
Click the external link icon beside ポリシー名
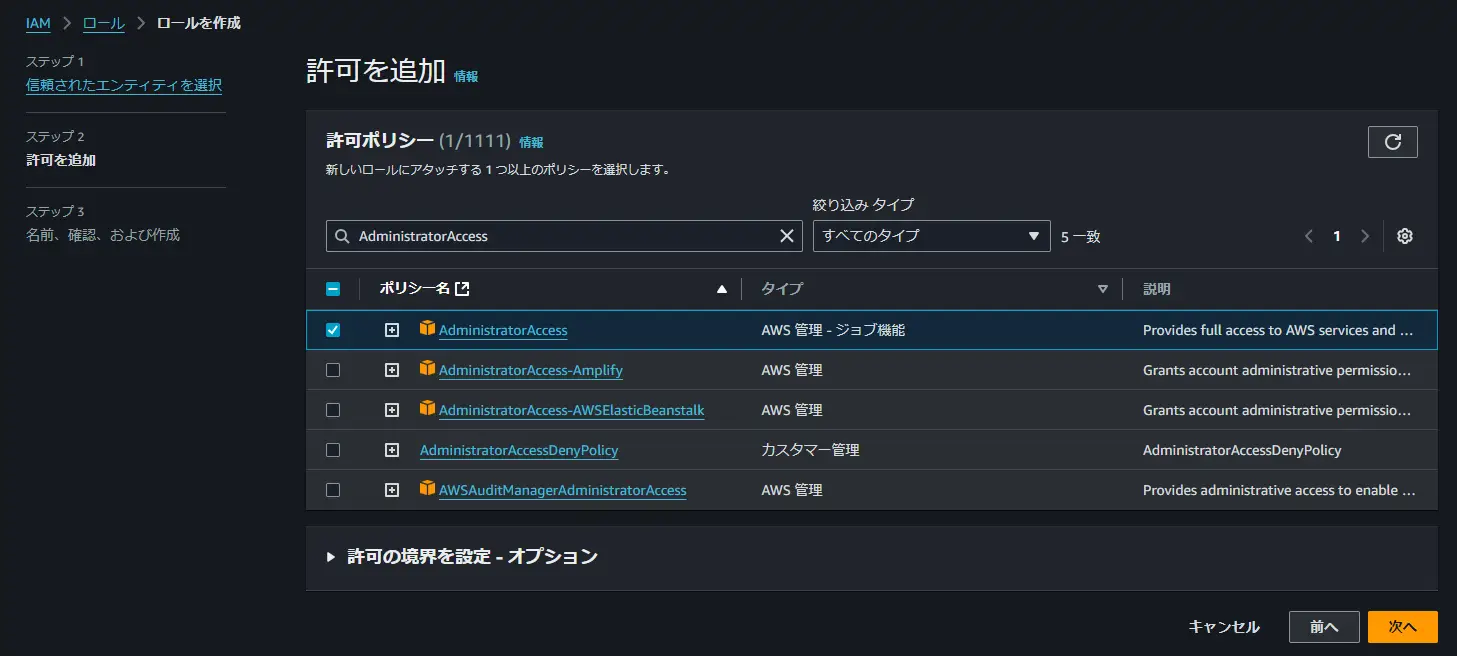click(462, 289)
